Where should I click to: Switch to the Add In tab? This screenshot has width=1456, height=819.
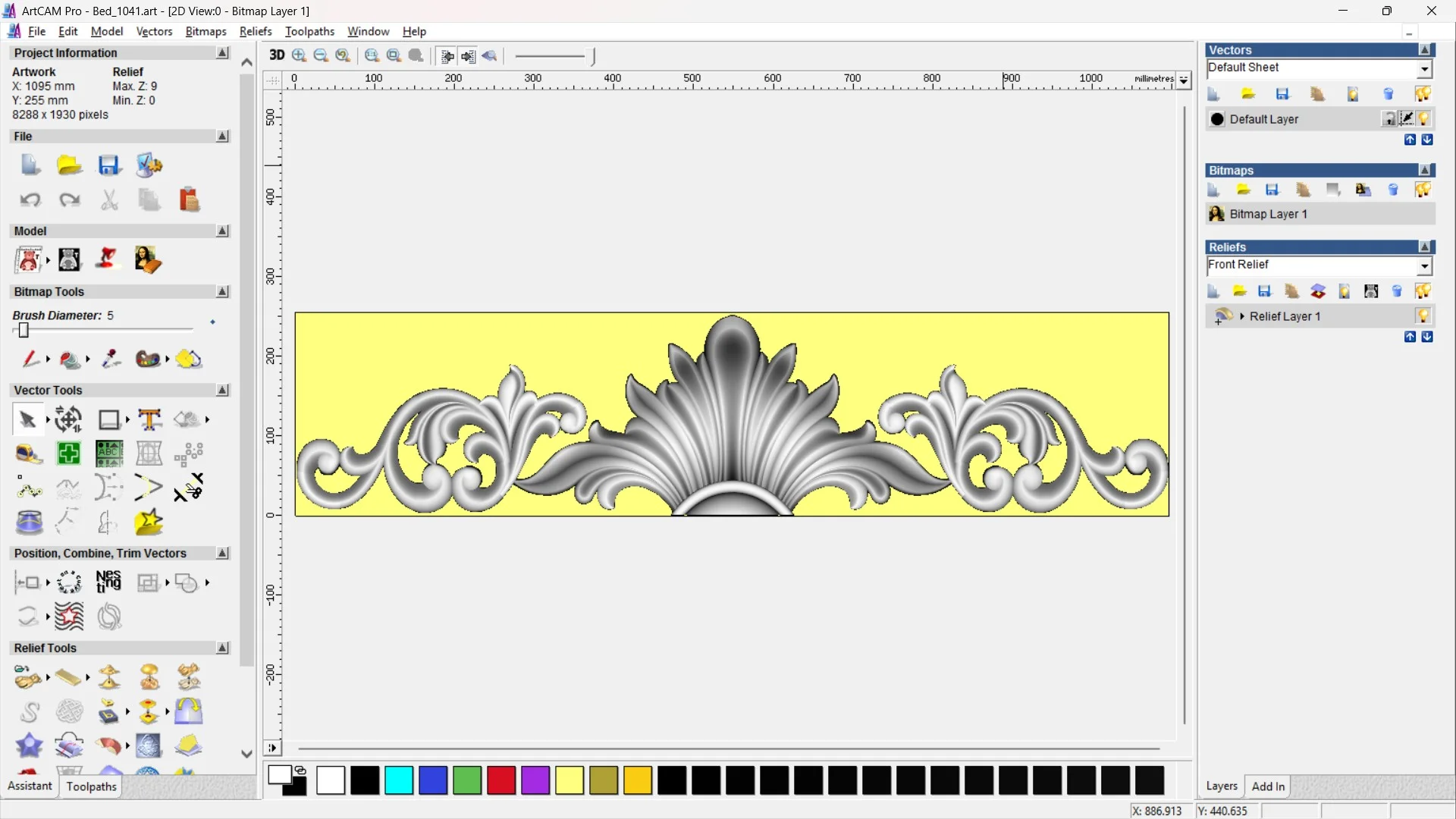(x=1268, y=786)
